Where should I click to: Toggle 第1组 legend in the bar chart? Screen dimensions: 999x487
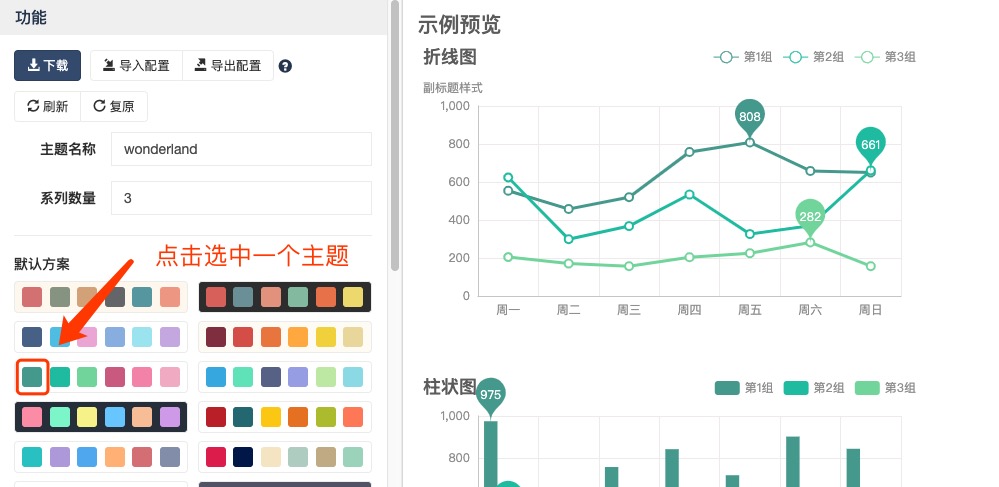(x=743, y=388)
